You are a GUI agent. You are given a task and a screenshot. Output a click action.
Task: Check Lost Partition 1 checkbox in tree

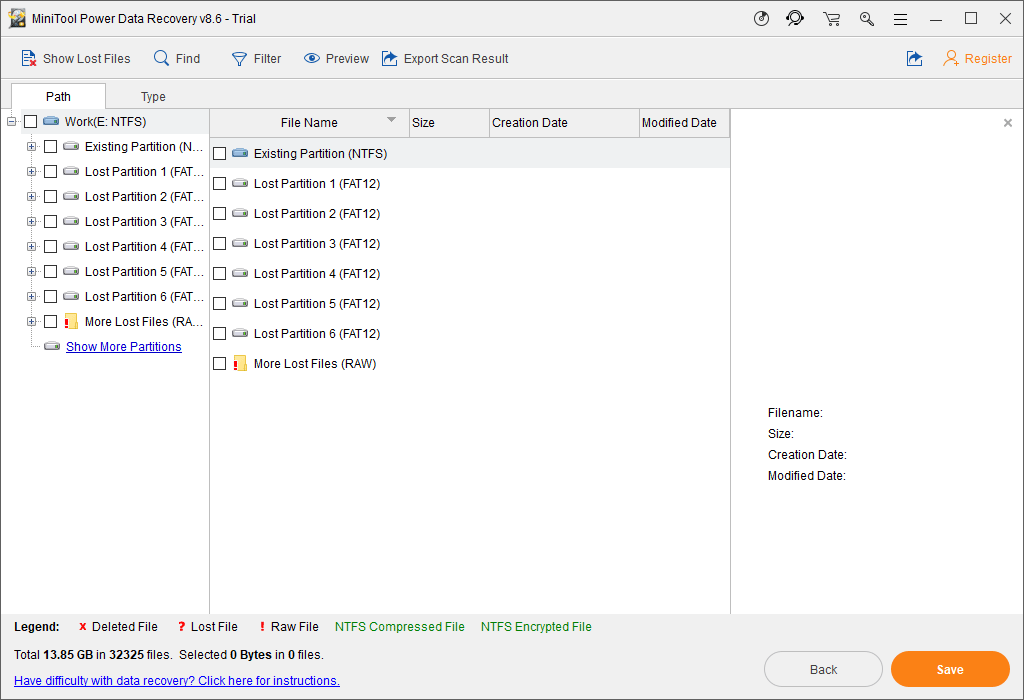(50, 172)
